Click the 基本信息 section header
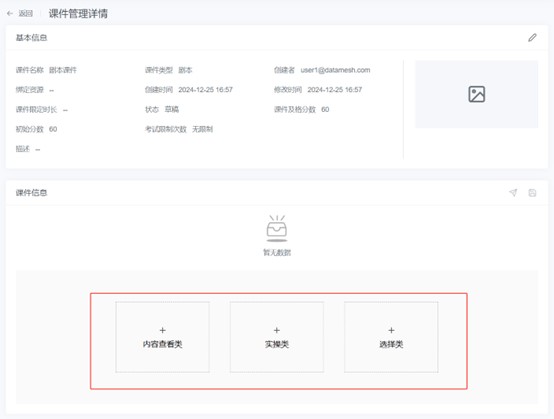Image resolution: width=554 pixels, height=419 pixels. pyautogui.click(x=31, y=37)
